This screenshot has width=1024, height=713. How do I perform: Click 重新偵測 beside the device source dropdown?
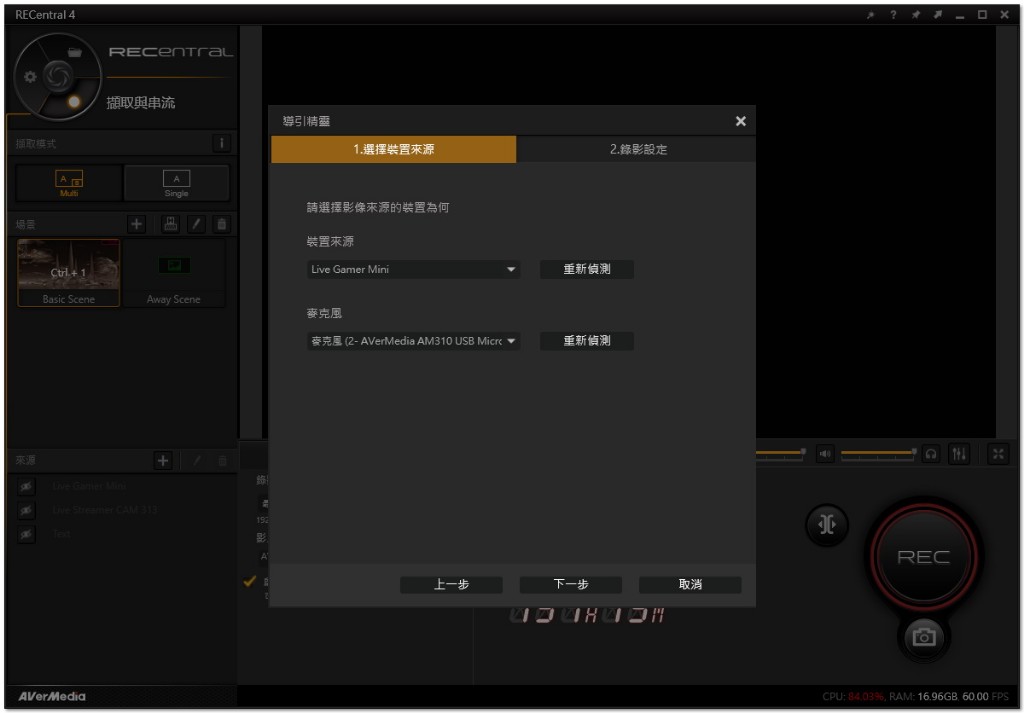[586, 269]
